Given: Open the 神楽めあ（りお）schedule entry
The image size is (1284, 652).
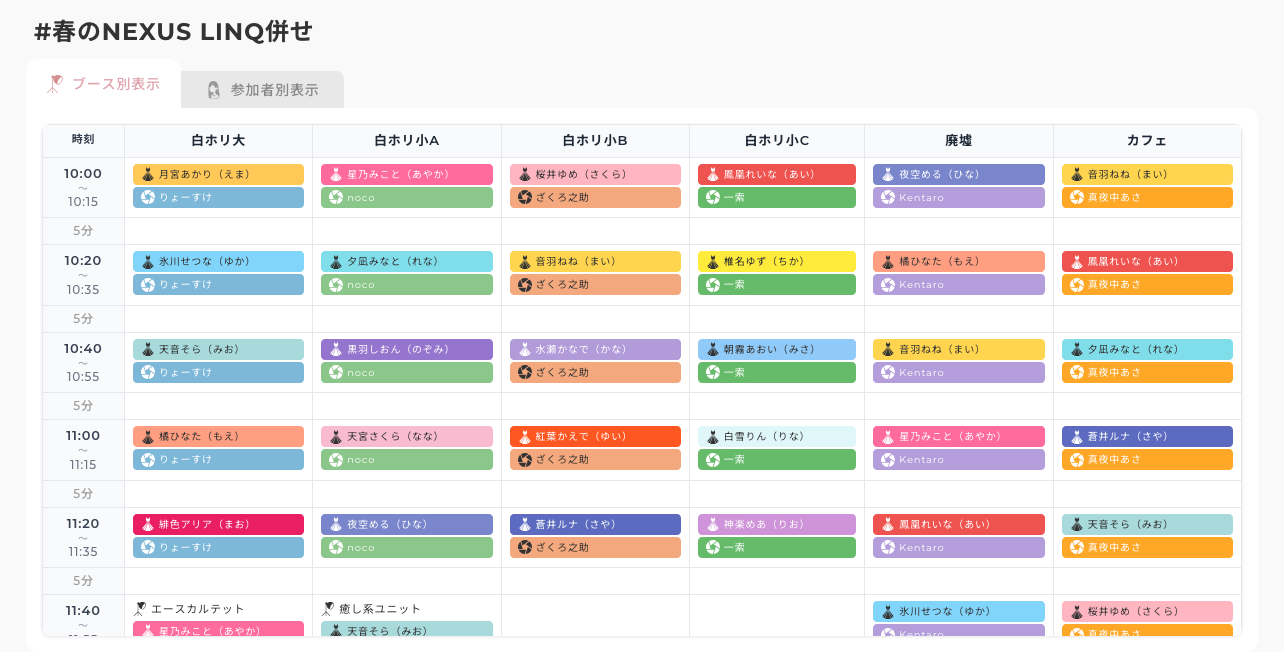Looking at the screenshot, I should tap(776, 524).
